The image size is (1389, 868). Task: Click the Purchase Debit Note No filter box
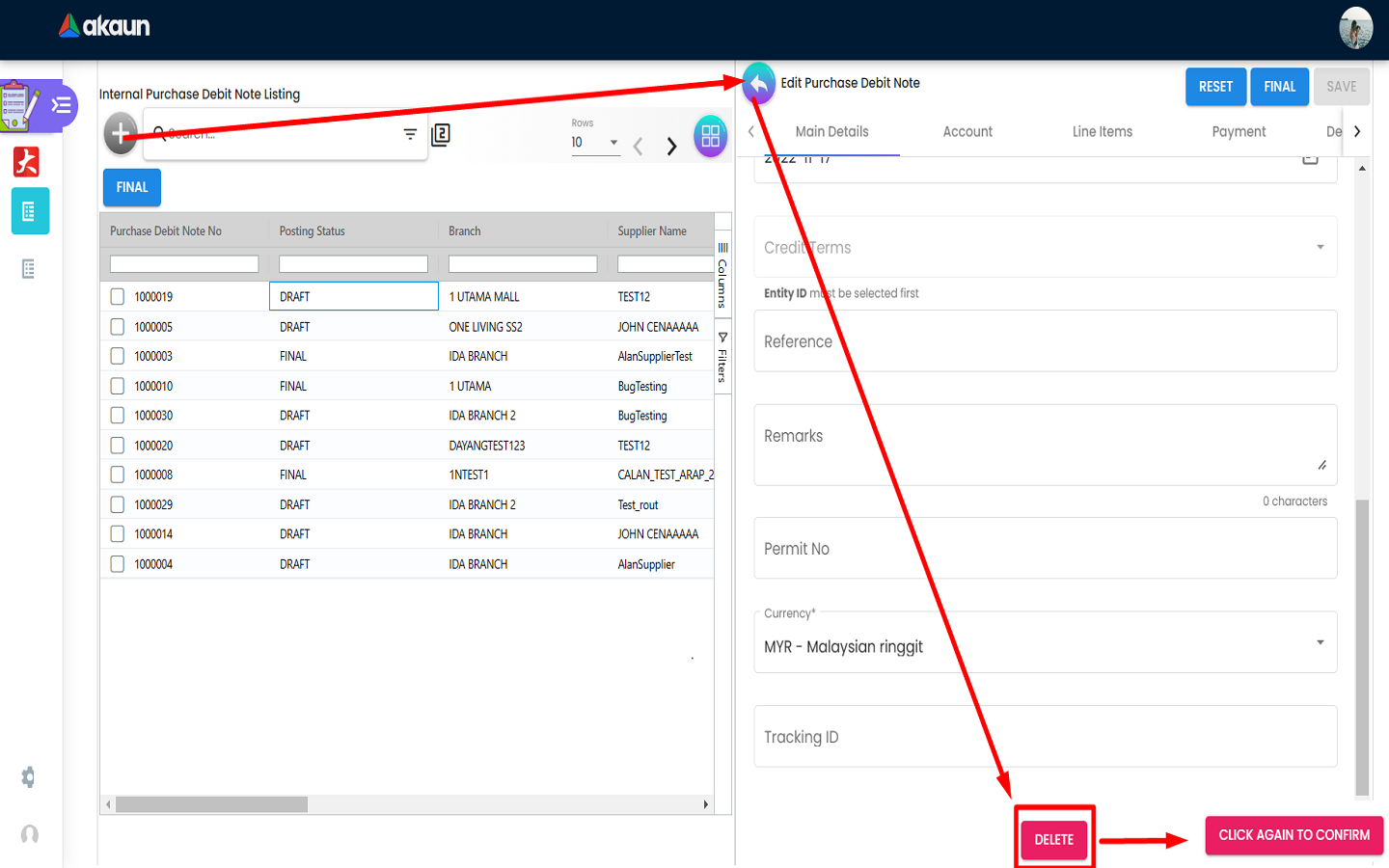point(184,264)
